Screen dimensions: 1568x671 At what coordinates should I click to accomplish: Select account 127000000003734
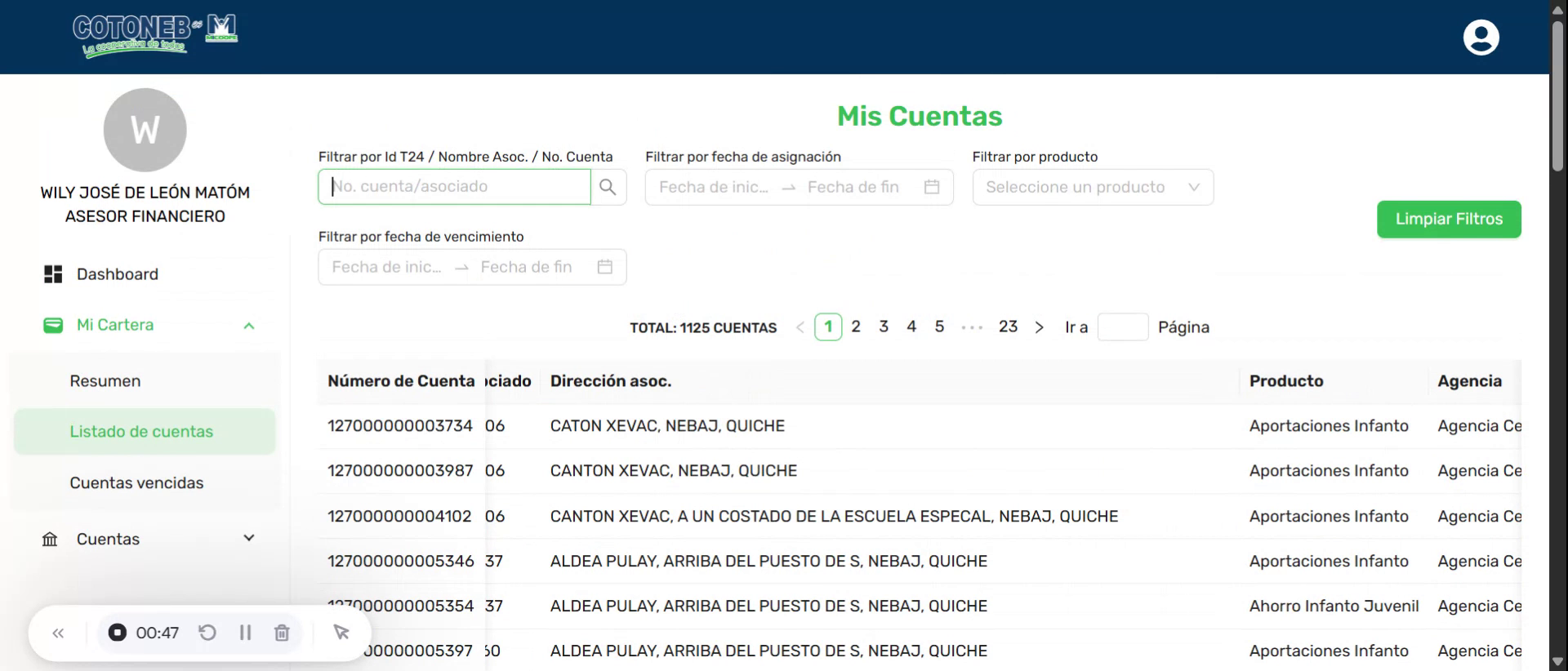[x=400, y=426]
